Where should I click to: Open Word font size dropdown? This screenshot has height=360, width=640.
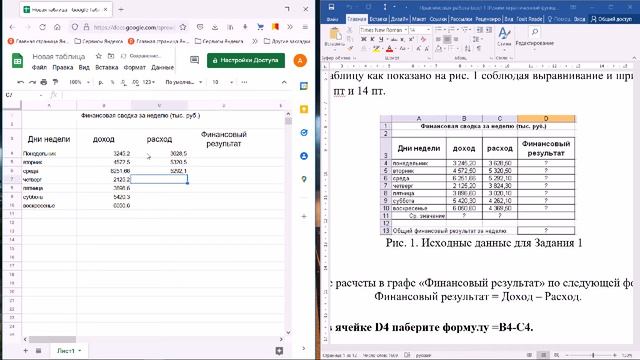coord(428,30)
